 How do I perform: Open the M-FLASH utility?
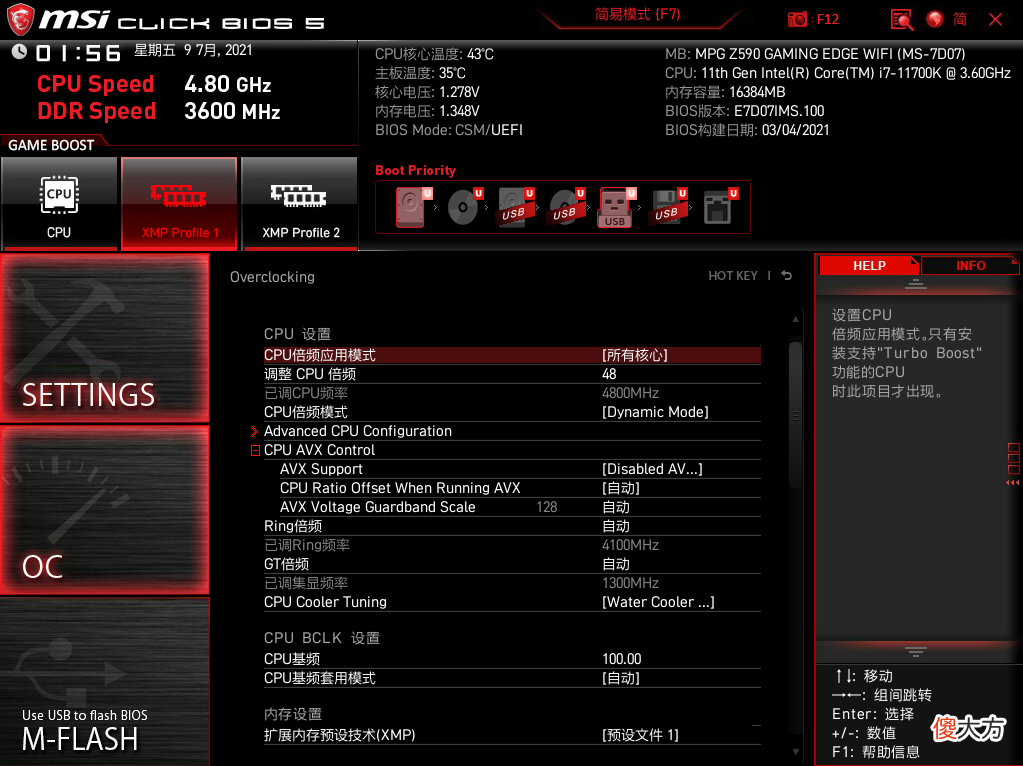click(x=104, y=682)
